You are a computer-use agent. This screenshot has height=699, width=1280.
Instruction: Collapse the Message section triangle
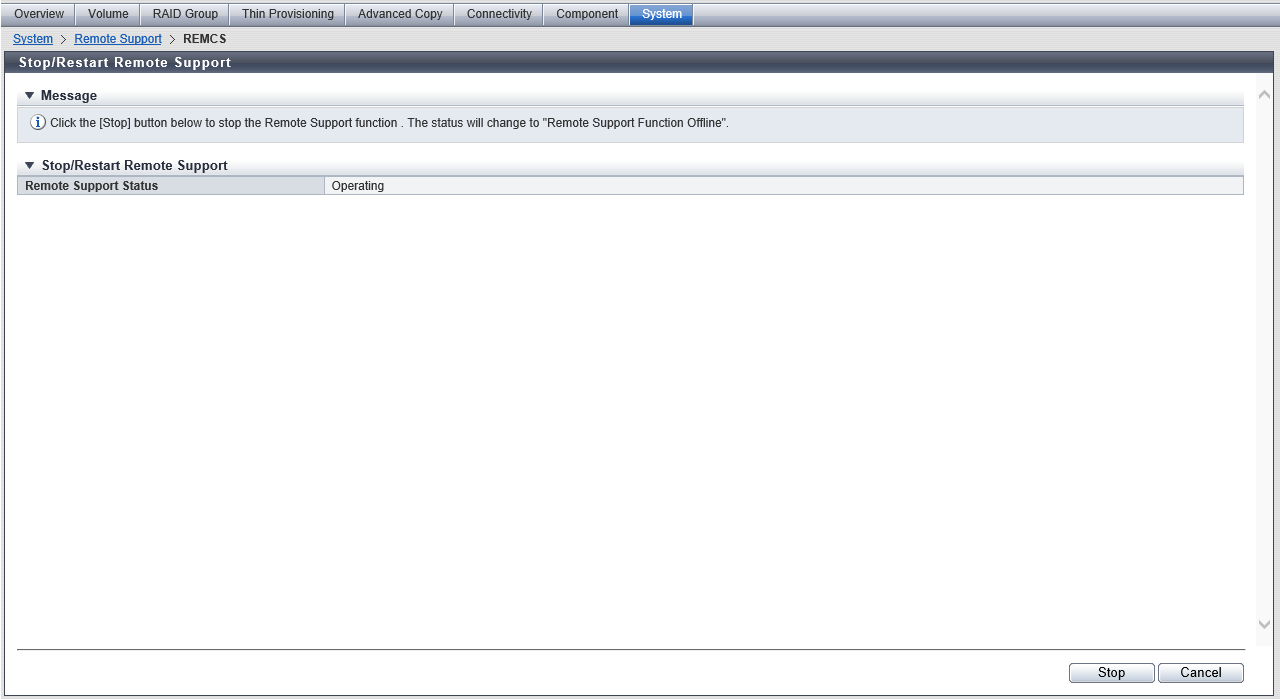click(30, 96)
